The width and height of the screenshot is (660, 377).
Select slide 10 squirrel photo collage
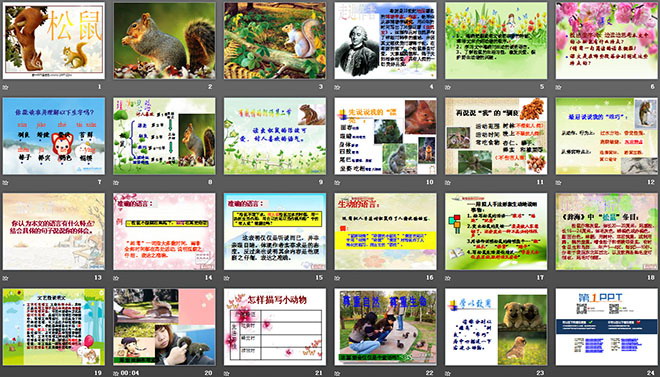pos(386,136)
